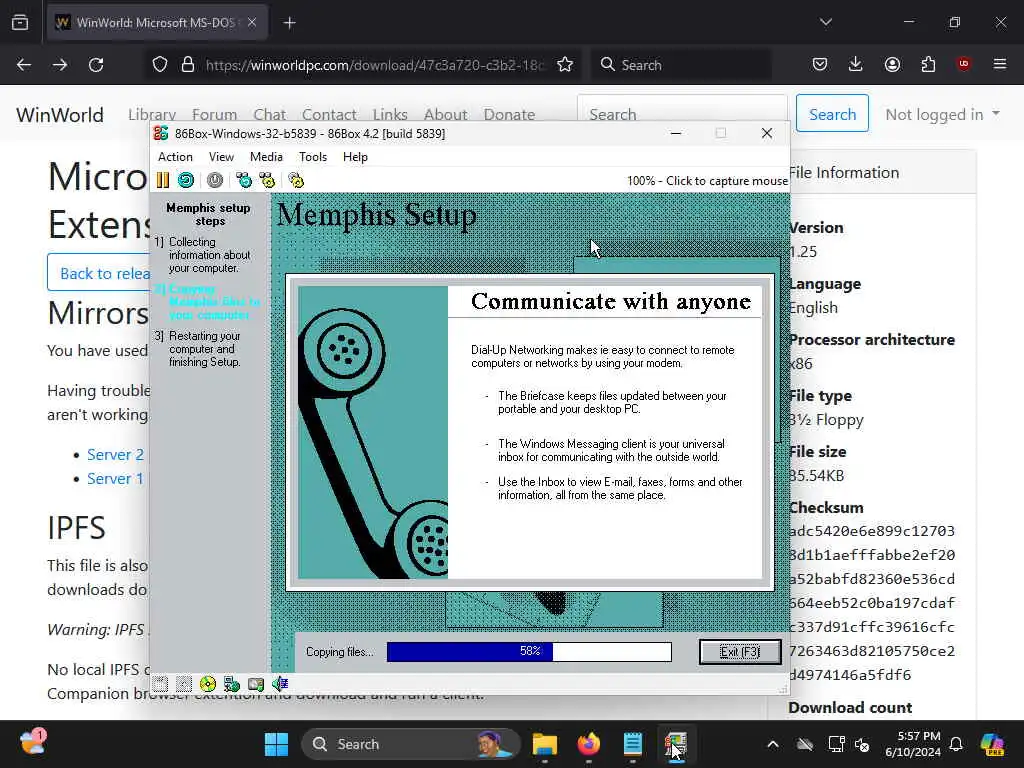Reload the WinWorld page
This screenshot has width=1024, height=768.
click(96, 65)
